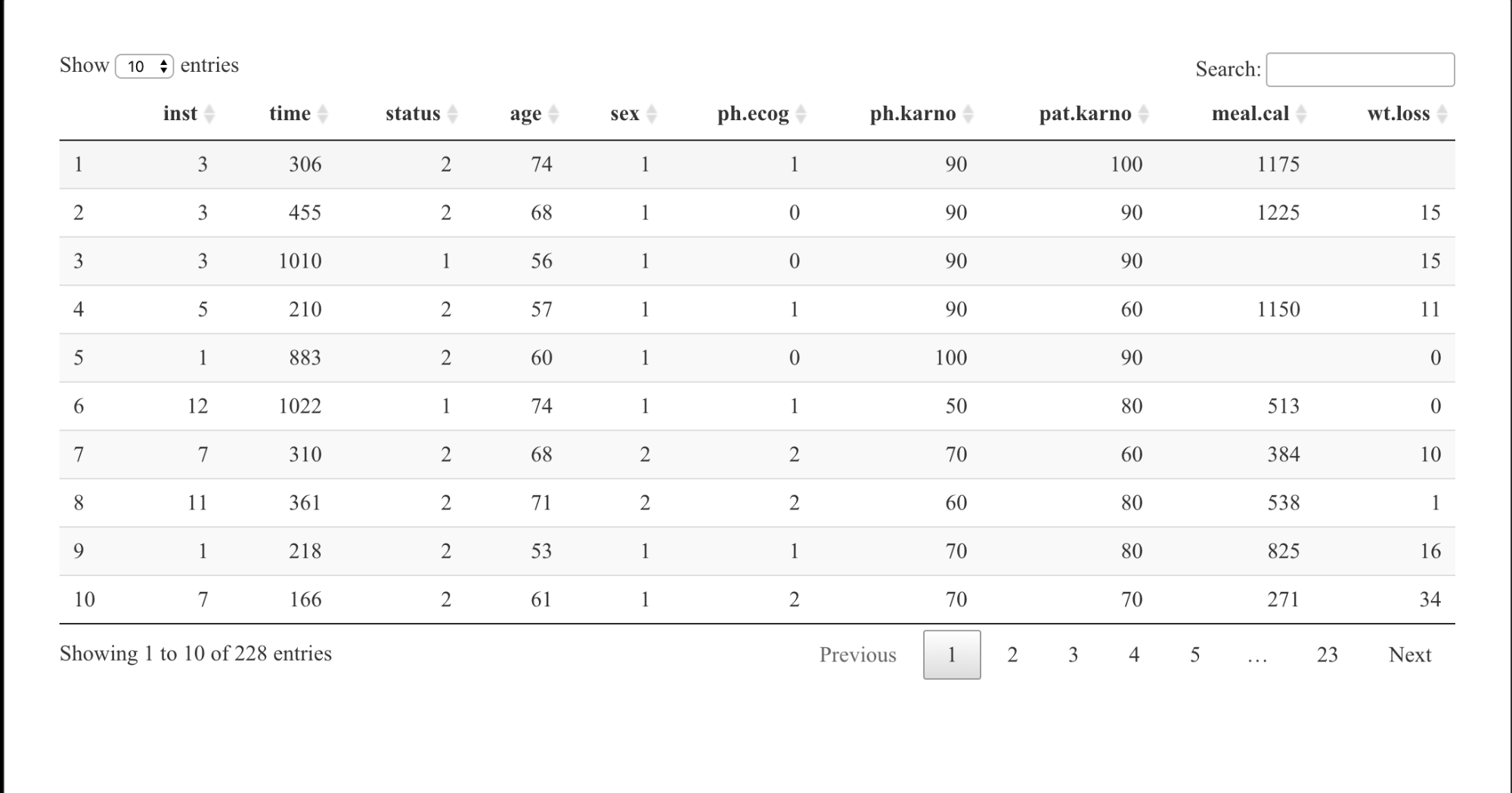Click into the Search input field
This screenshot has width=1512, height=793.
click(1360, 70)
